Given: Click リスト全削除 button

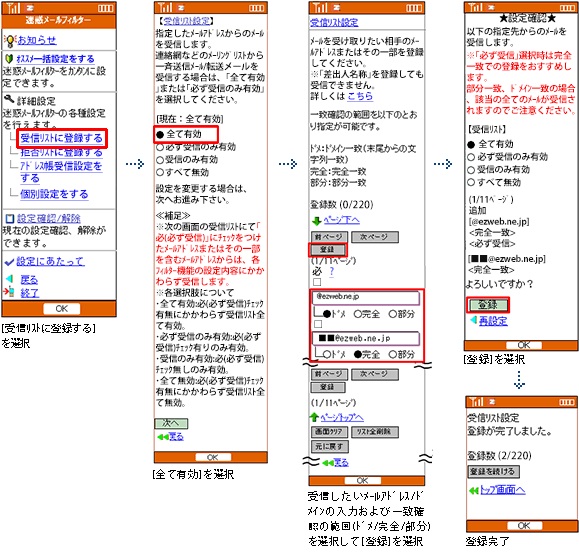Looking at the screenshot, I should (374, 432).
